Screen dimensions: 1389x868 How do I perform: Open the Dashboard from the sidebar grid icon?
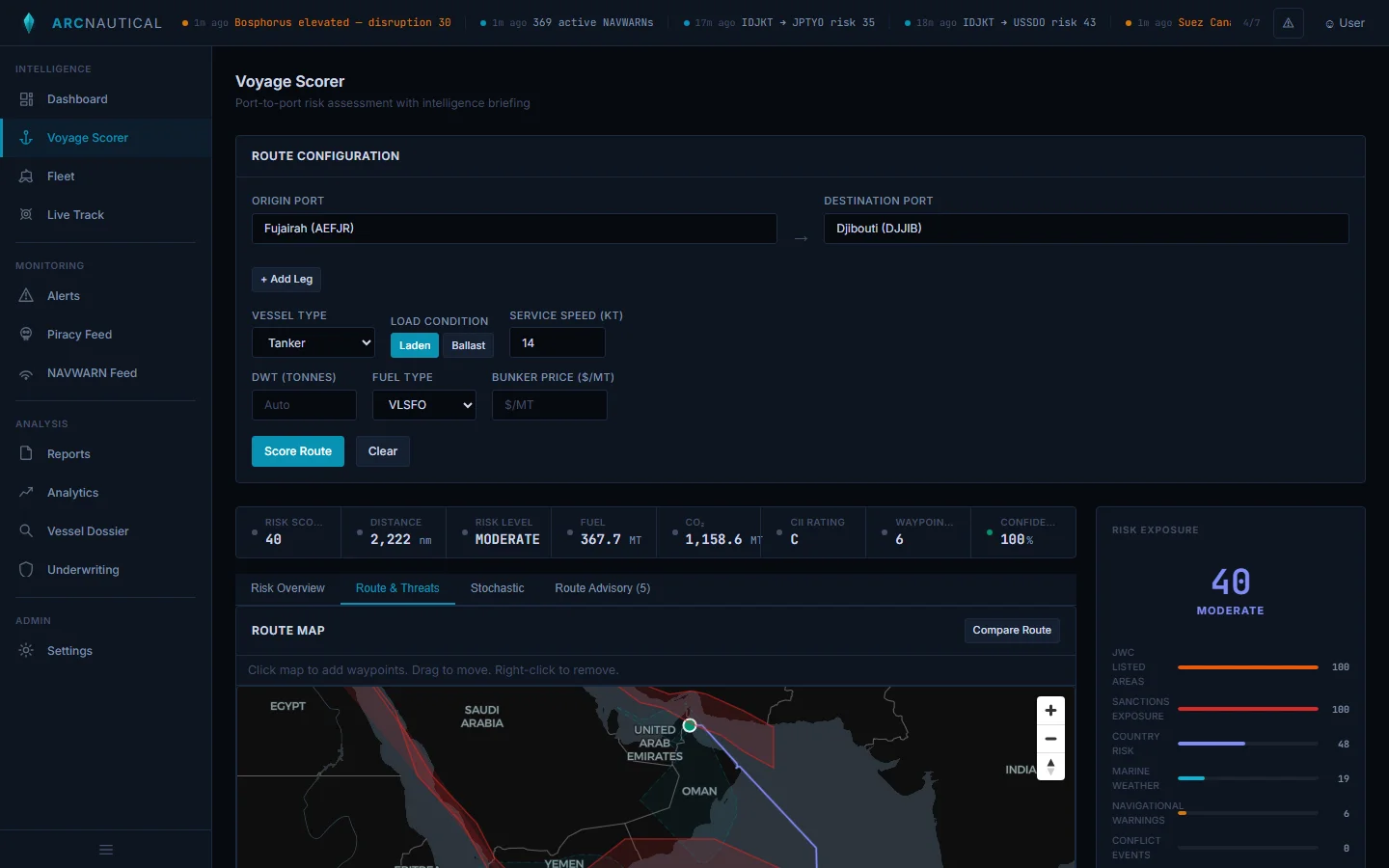(27, 98)
